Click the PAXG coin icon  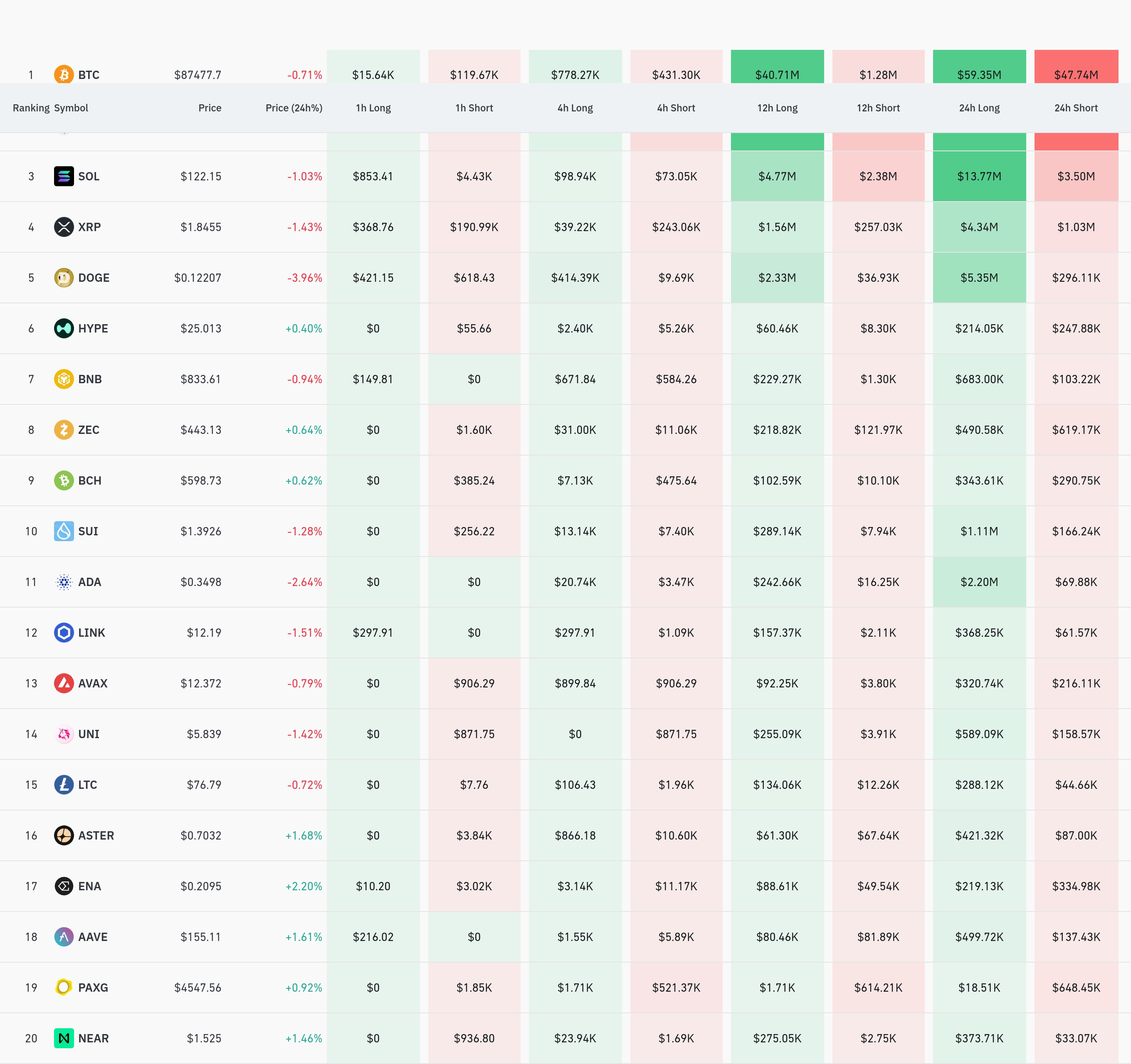64,987
